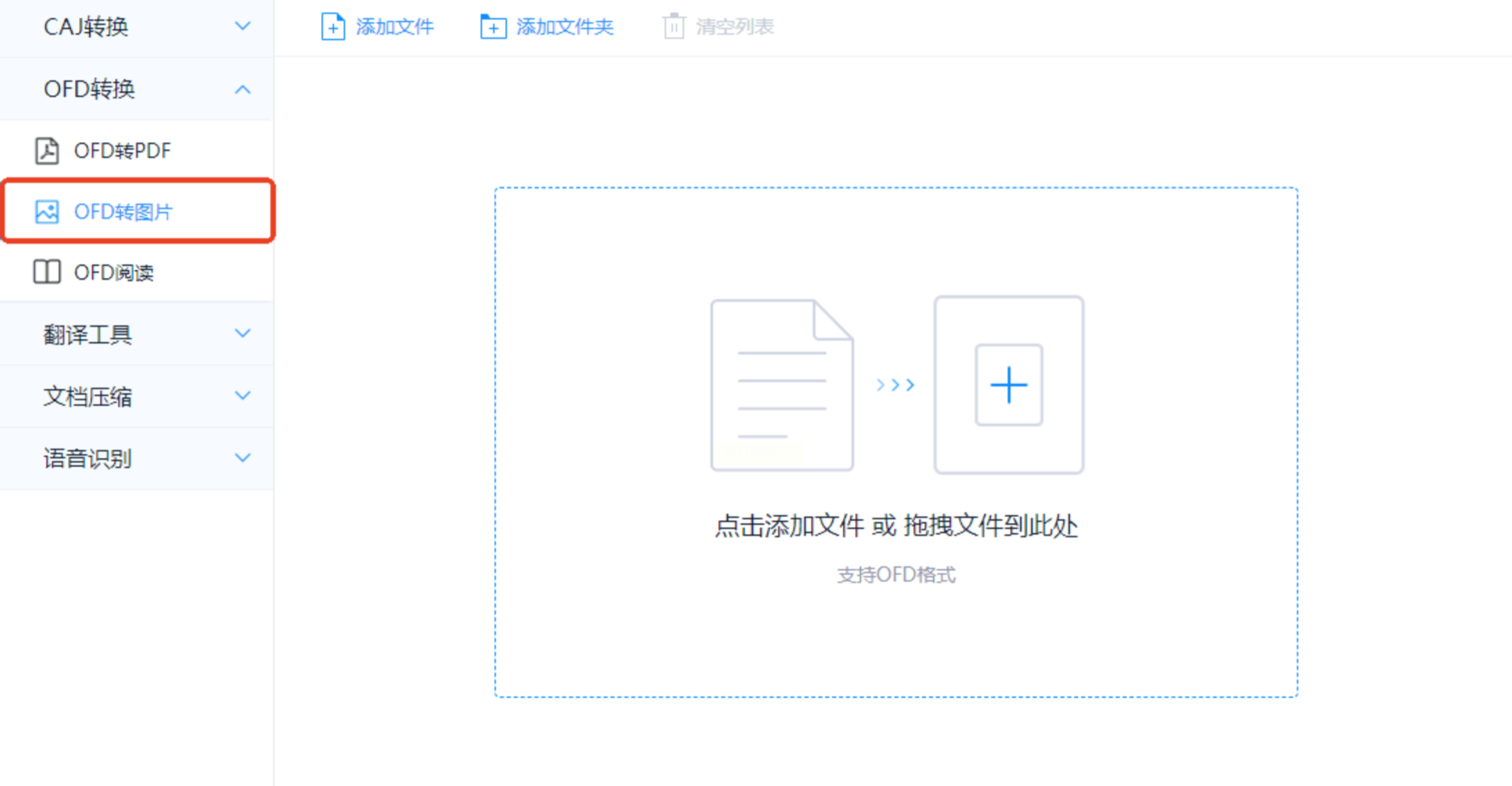
Task: Click the document illustration in drop zone
Action: pos(782,385)
